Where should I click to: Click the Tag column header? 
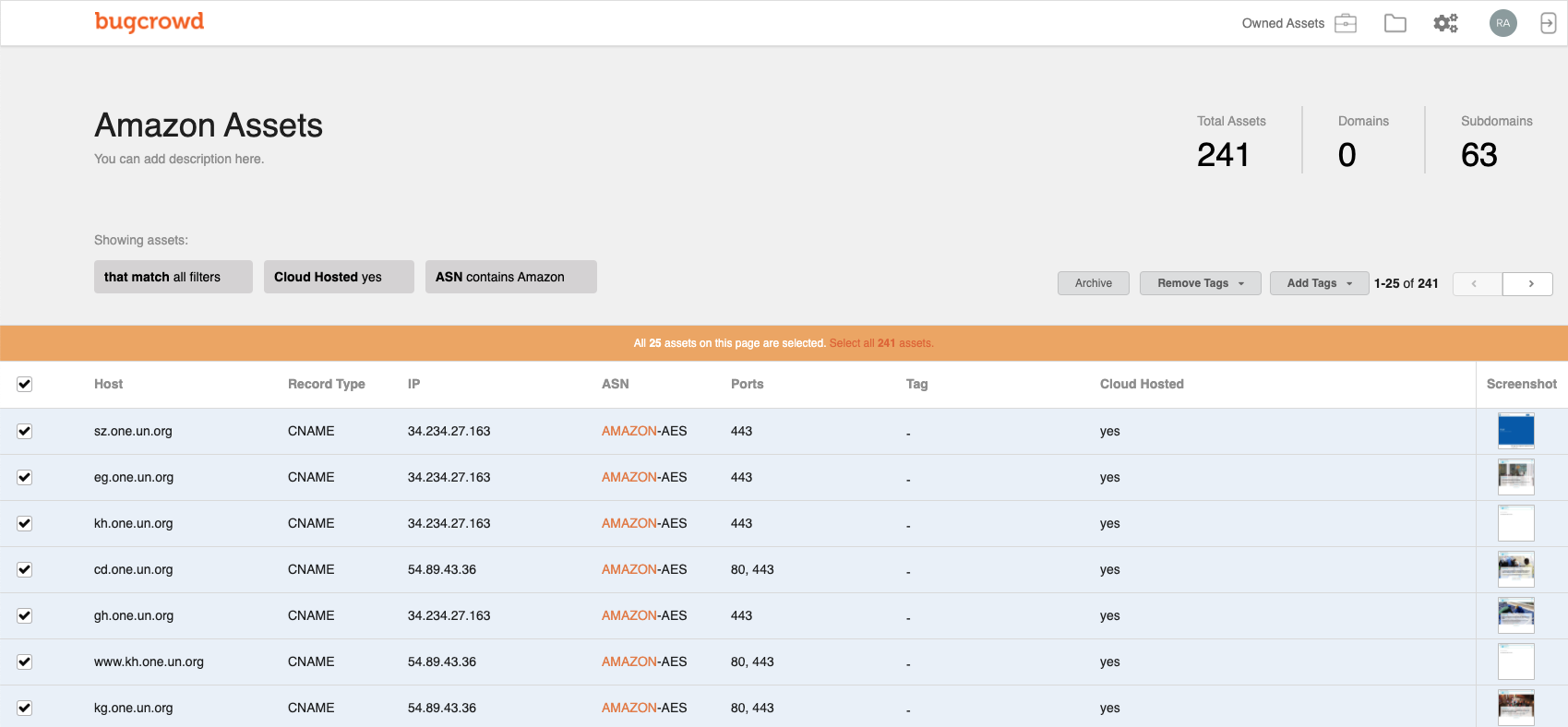(x=916, y=384)
